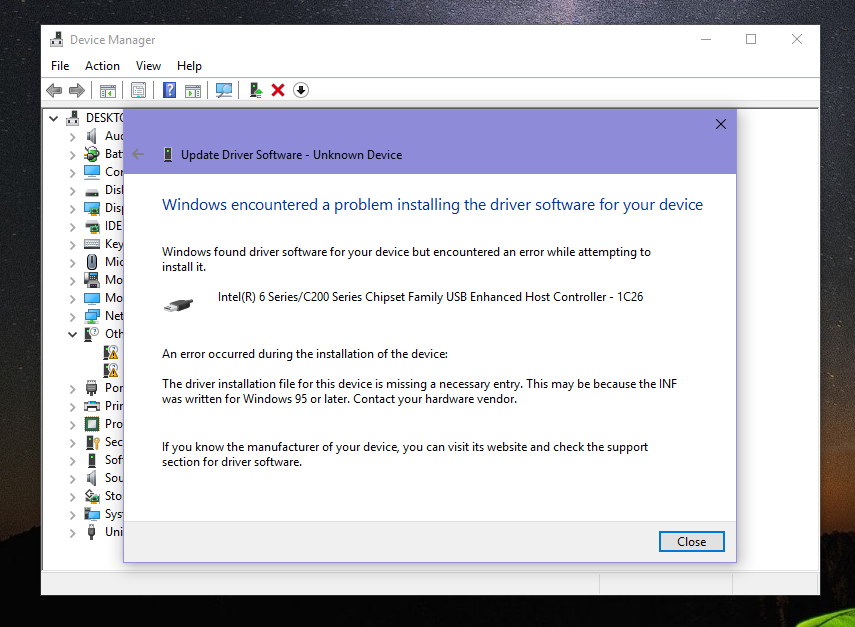
Task: Expand the 'Cor' computer node chevron
Action: (x=73, y=173)
